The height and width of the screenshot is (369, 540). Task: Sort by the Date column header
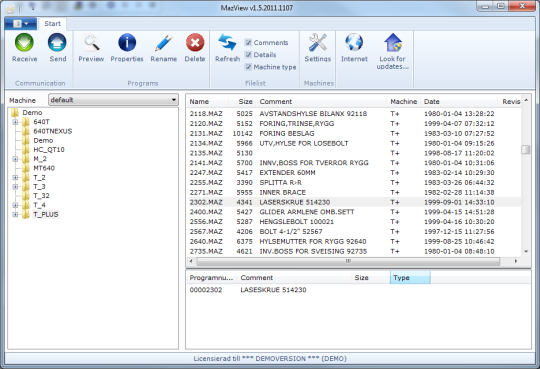[x=459, y=102]
